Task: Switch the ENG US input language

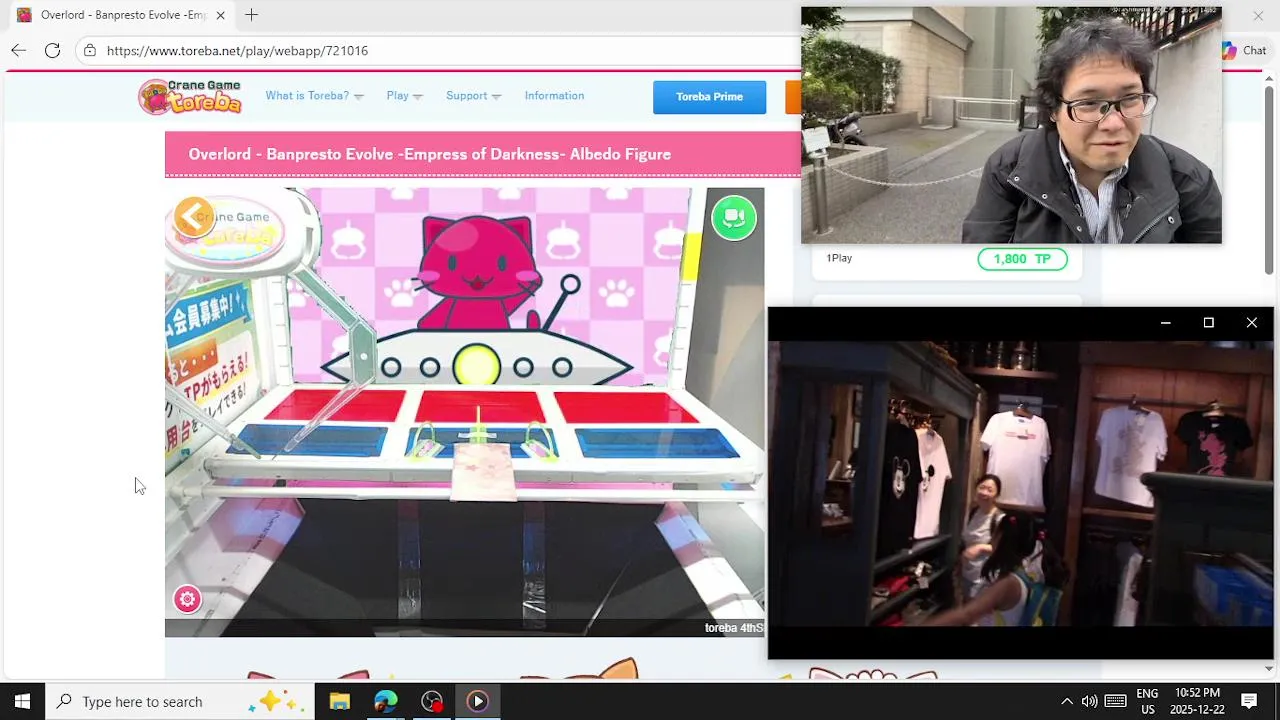Action: click(1147, 701)
